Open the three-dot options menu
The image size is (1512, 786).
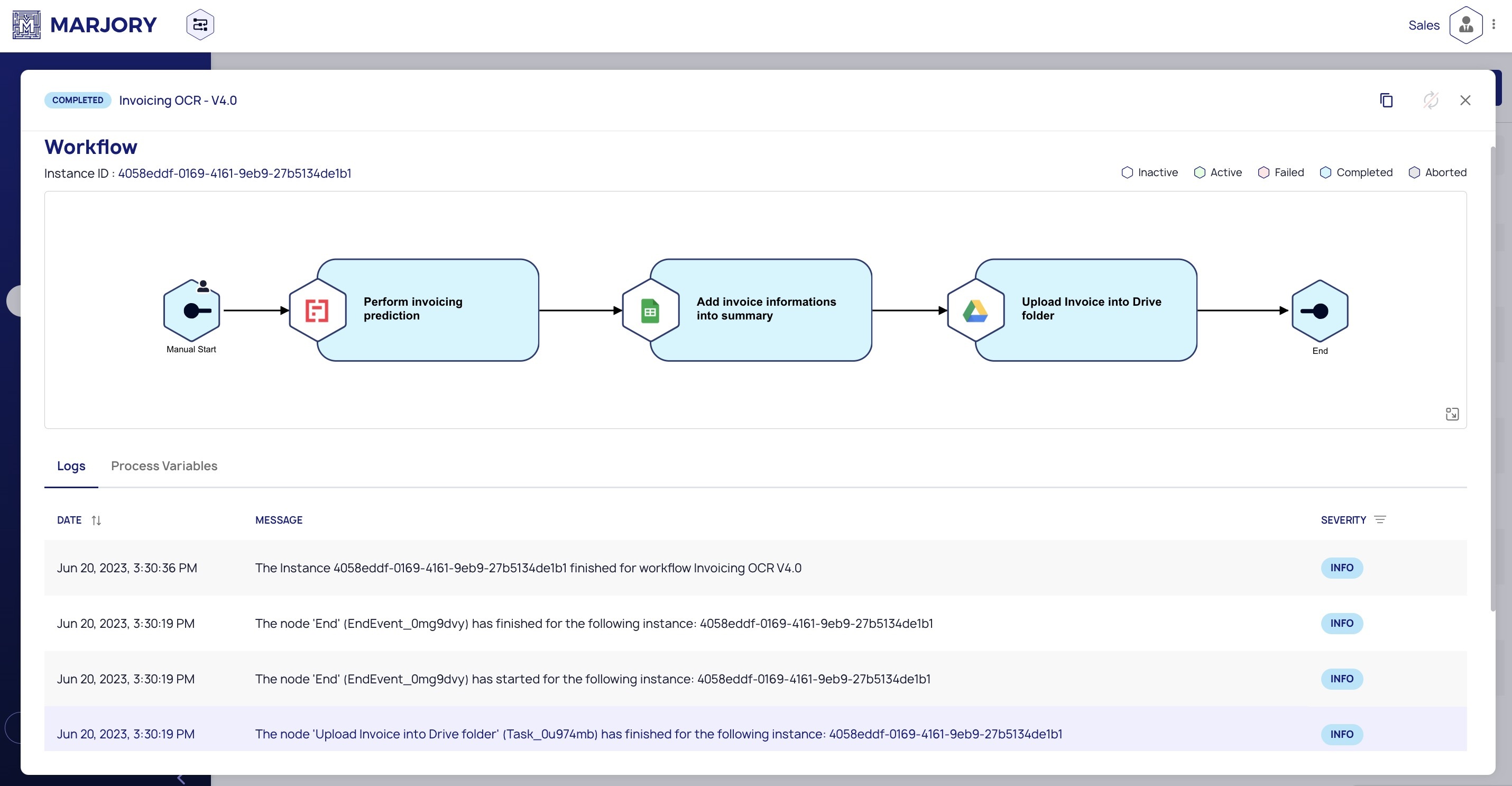point(1493,25)
